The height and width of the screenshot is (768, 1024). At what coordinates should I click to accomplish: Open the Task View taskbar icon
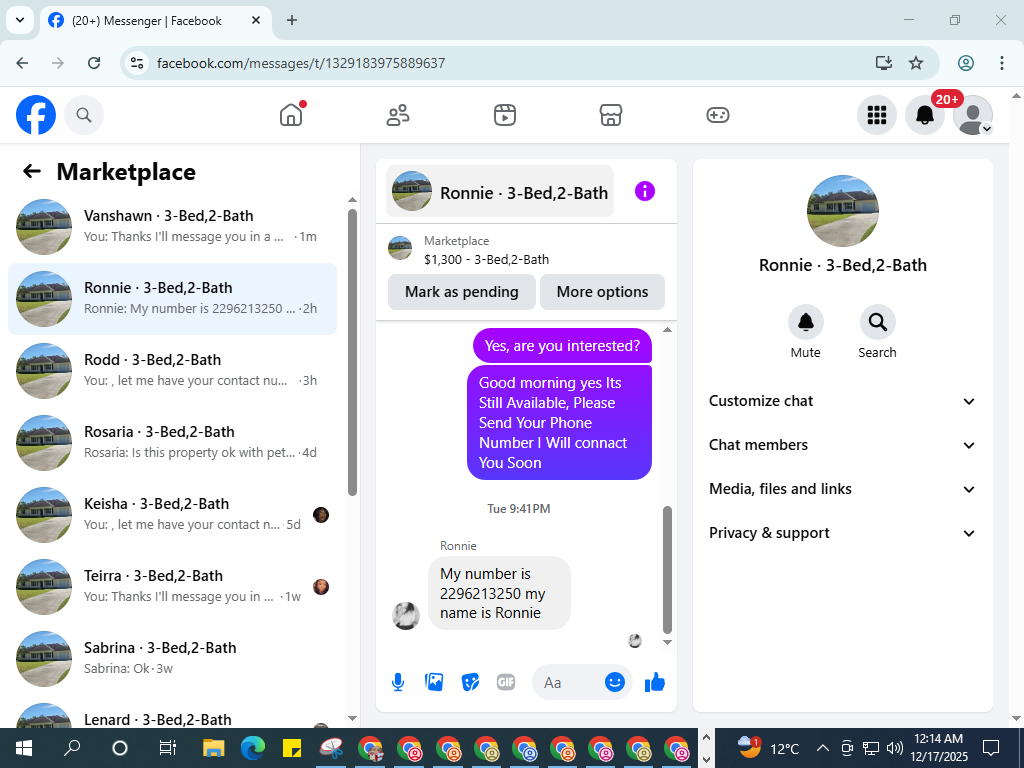point(168,748)
